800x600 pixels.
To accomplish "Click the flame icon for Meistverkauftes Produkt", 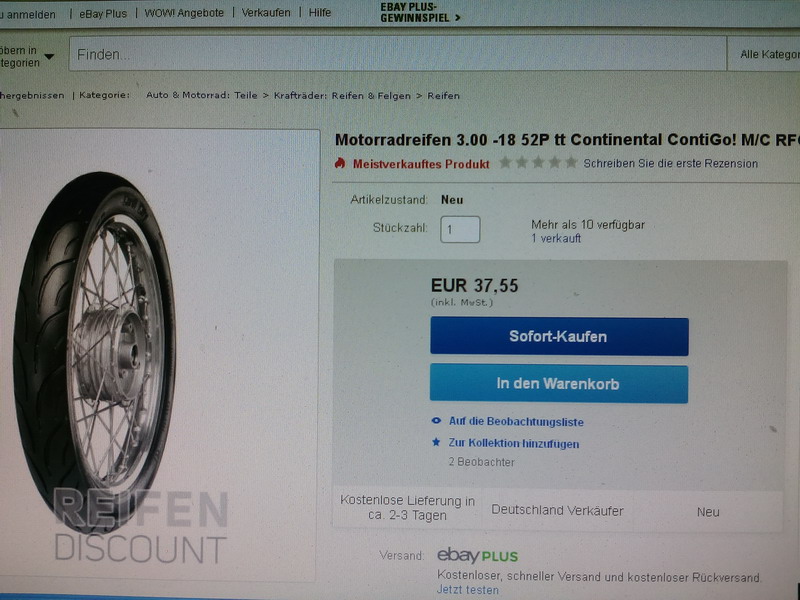I will pyautogui.click(x=340, y=163).
